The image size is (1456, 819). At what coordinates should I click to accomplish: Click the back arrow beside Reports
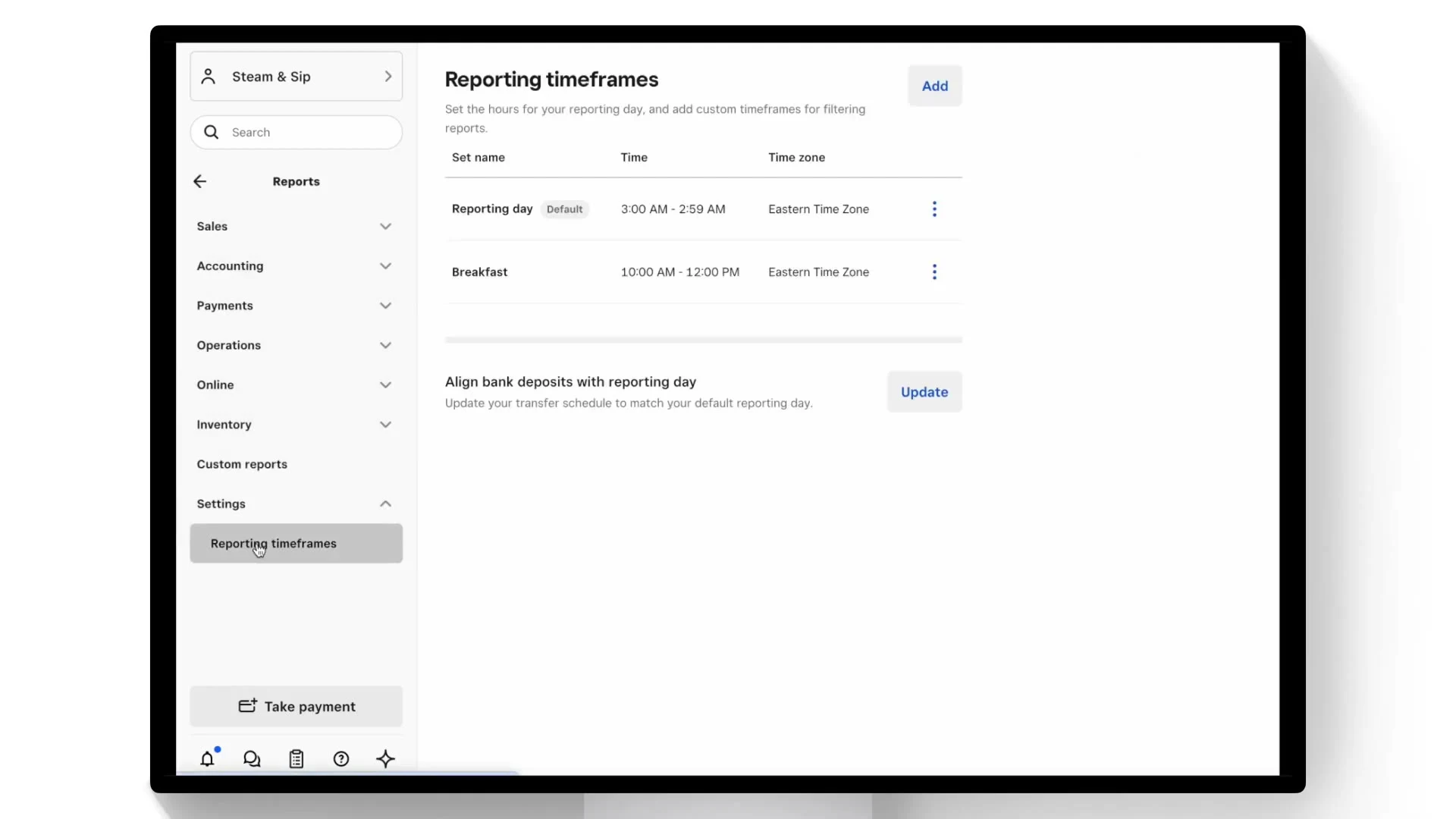click(199, 181)
